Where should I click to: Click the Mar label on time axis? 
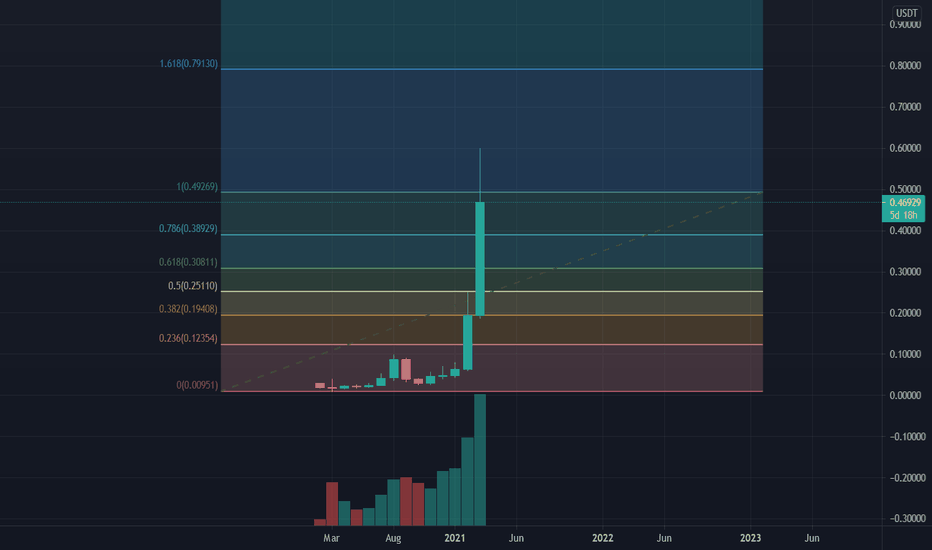(331, 538)
